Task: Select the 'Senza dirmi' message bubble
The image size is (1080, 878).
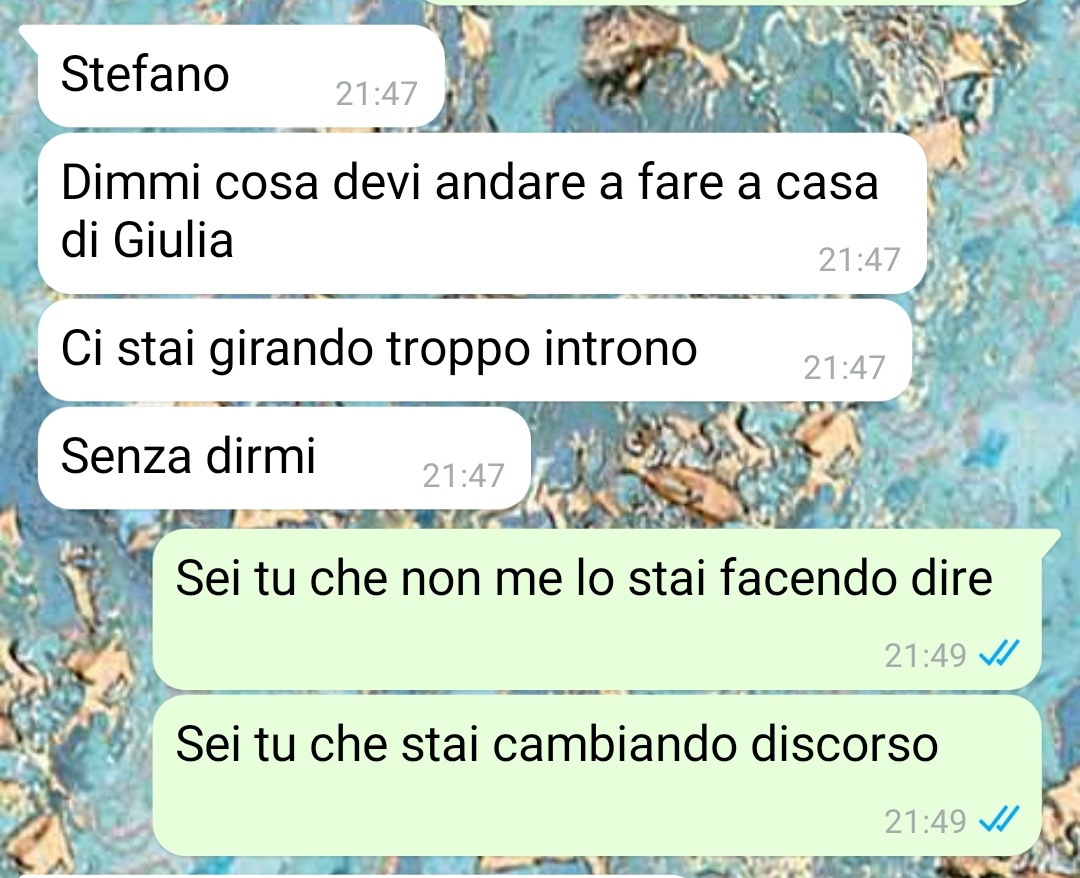Action: 284,458
